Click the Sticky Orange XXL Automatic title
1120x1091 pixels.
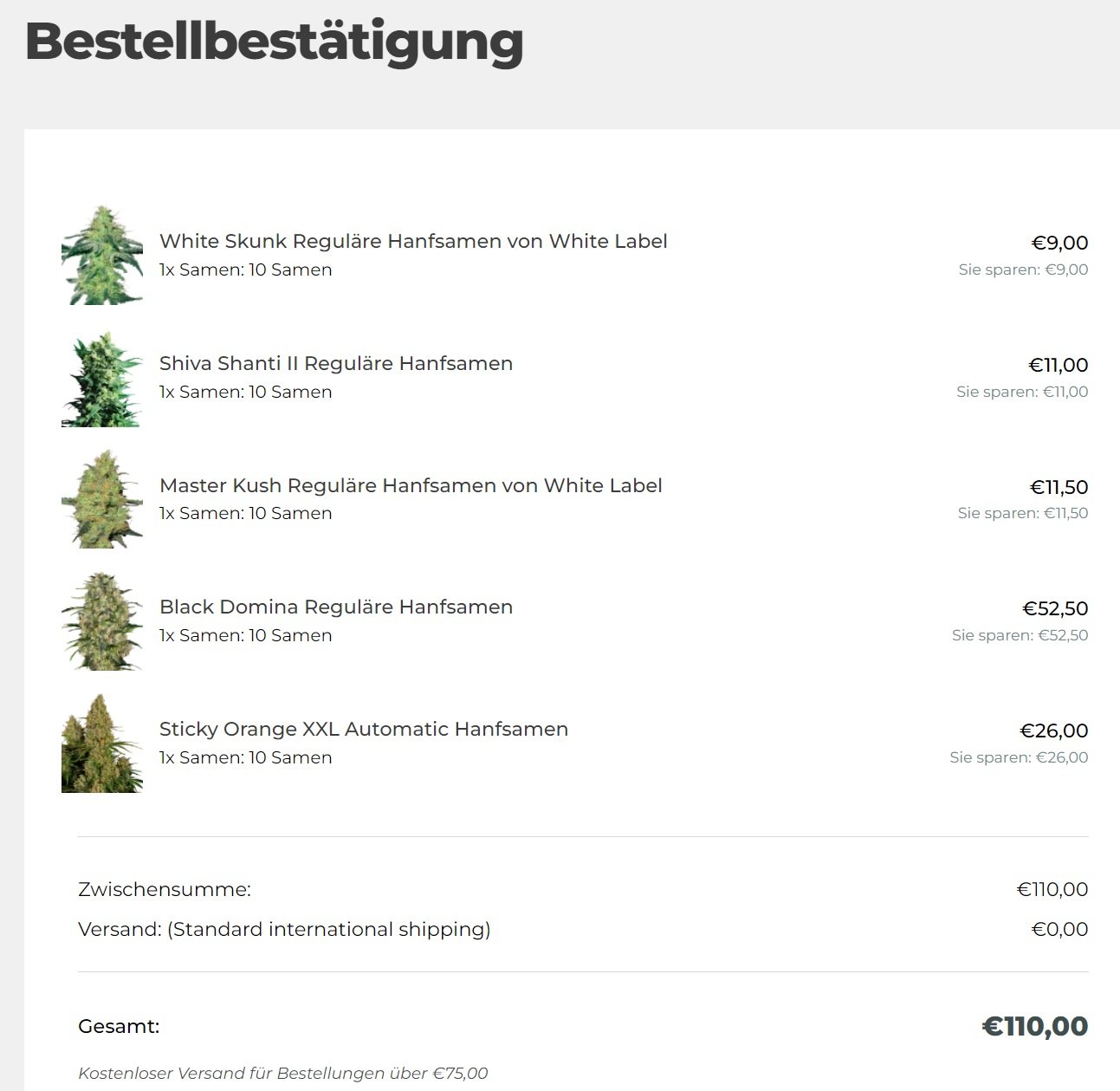(x=364, y=729)
